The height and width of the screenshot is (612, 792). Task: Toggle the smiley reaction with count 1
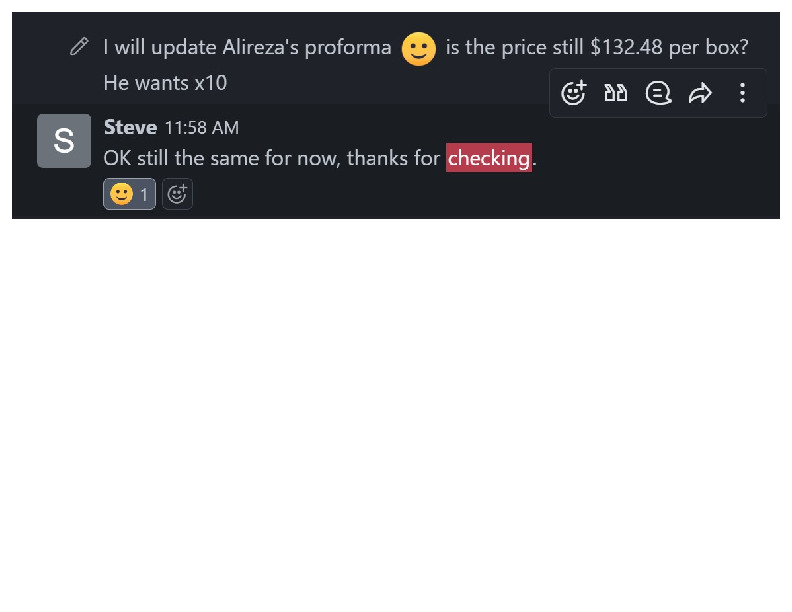pos(129,195)
